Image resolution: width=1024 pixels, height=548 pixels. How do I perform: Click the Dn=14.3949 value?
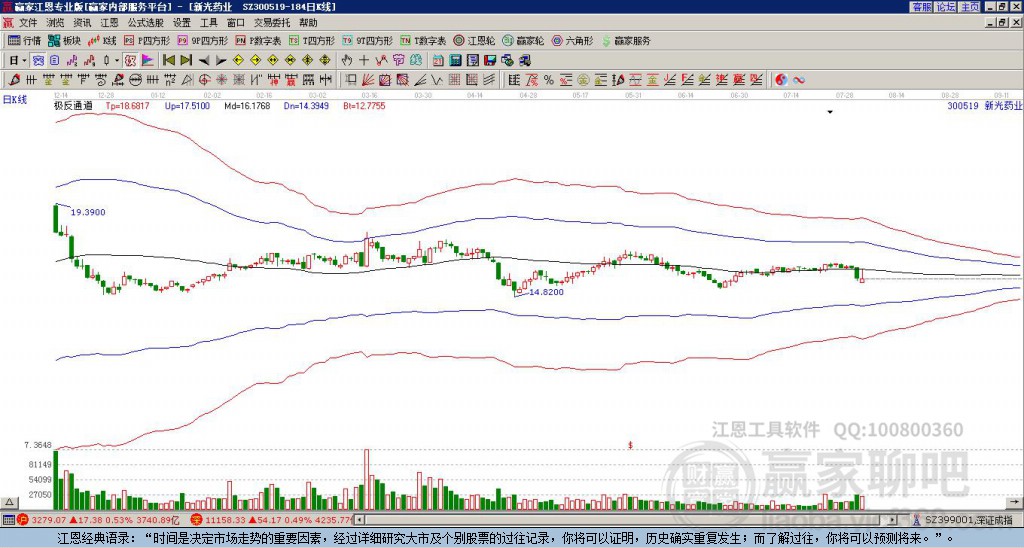click(x=307, y=105)
